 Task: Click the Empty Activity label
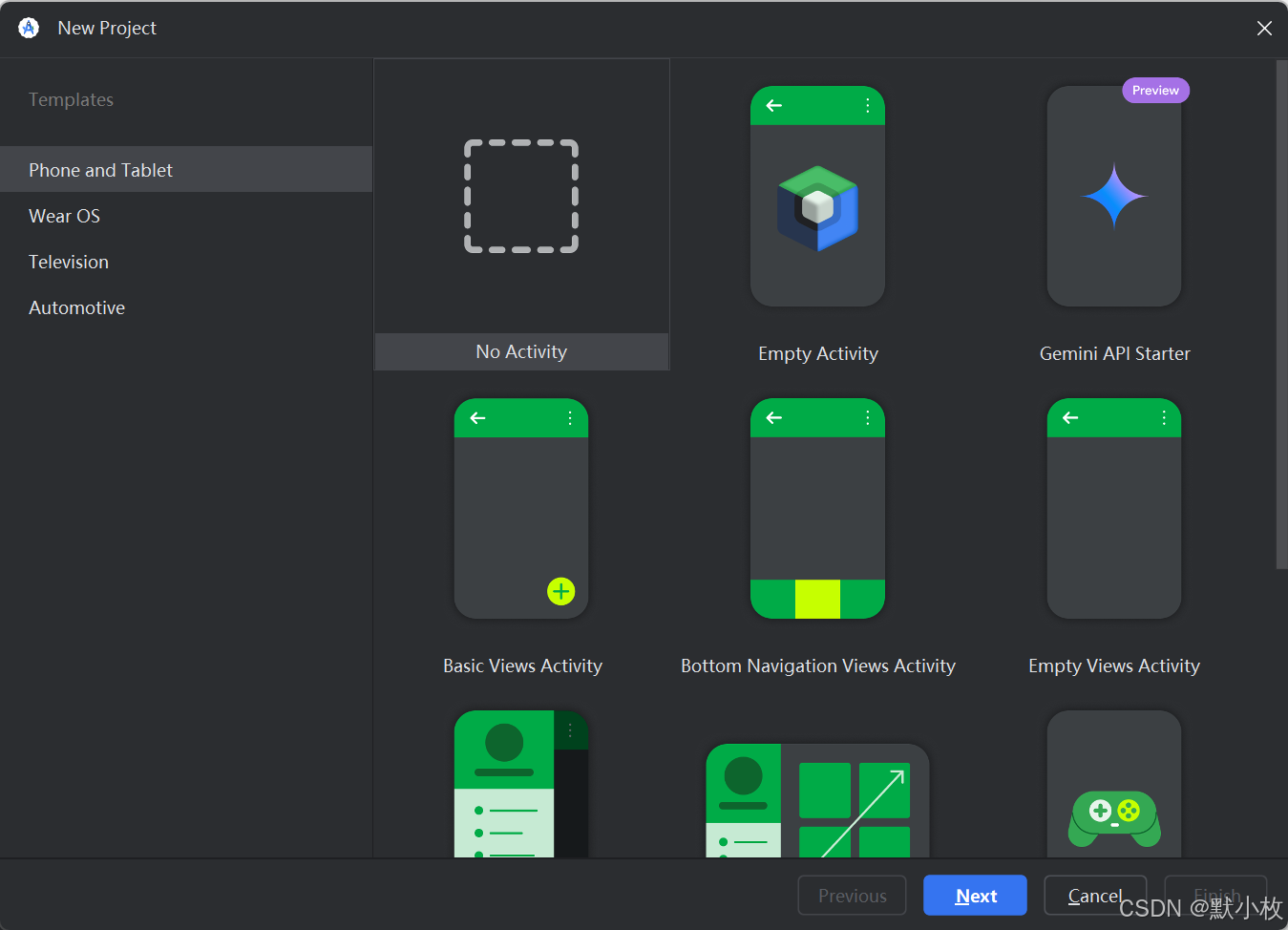coord(818,353)
